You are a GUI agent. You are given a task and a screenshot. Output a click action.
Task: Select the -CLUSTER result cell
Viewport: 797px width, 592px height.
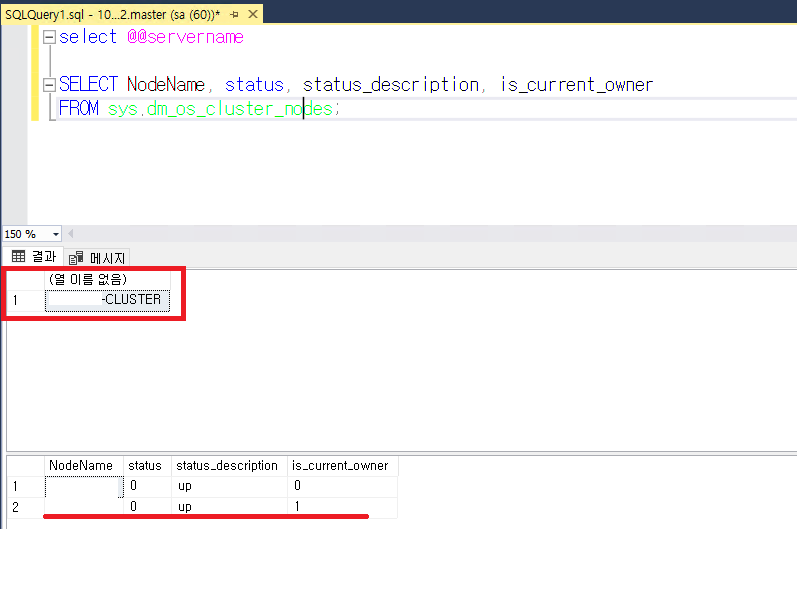(107, 300)
